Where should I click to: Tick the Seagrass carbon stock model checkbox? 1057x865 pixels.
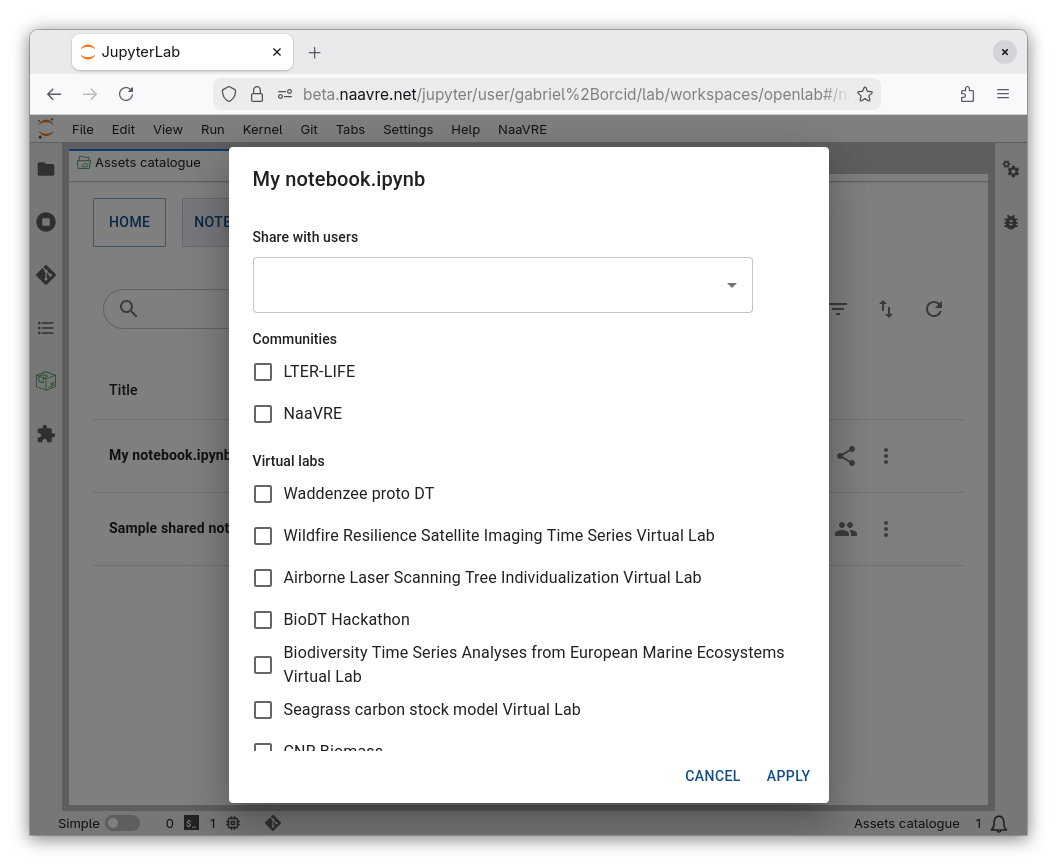point(263,710)
